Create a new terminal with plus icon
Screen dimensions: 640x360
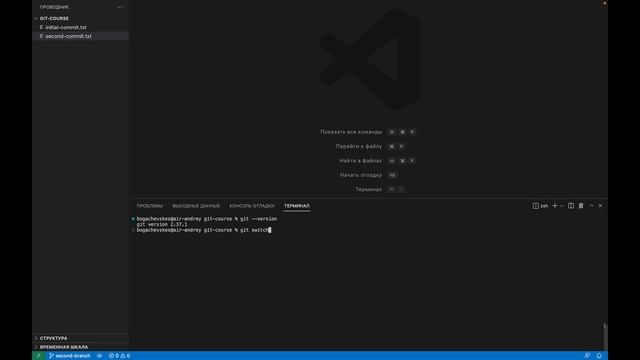point(555,206)
